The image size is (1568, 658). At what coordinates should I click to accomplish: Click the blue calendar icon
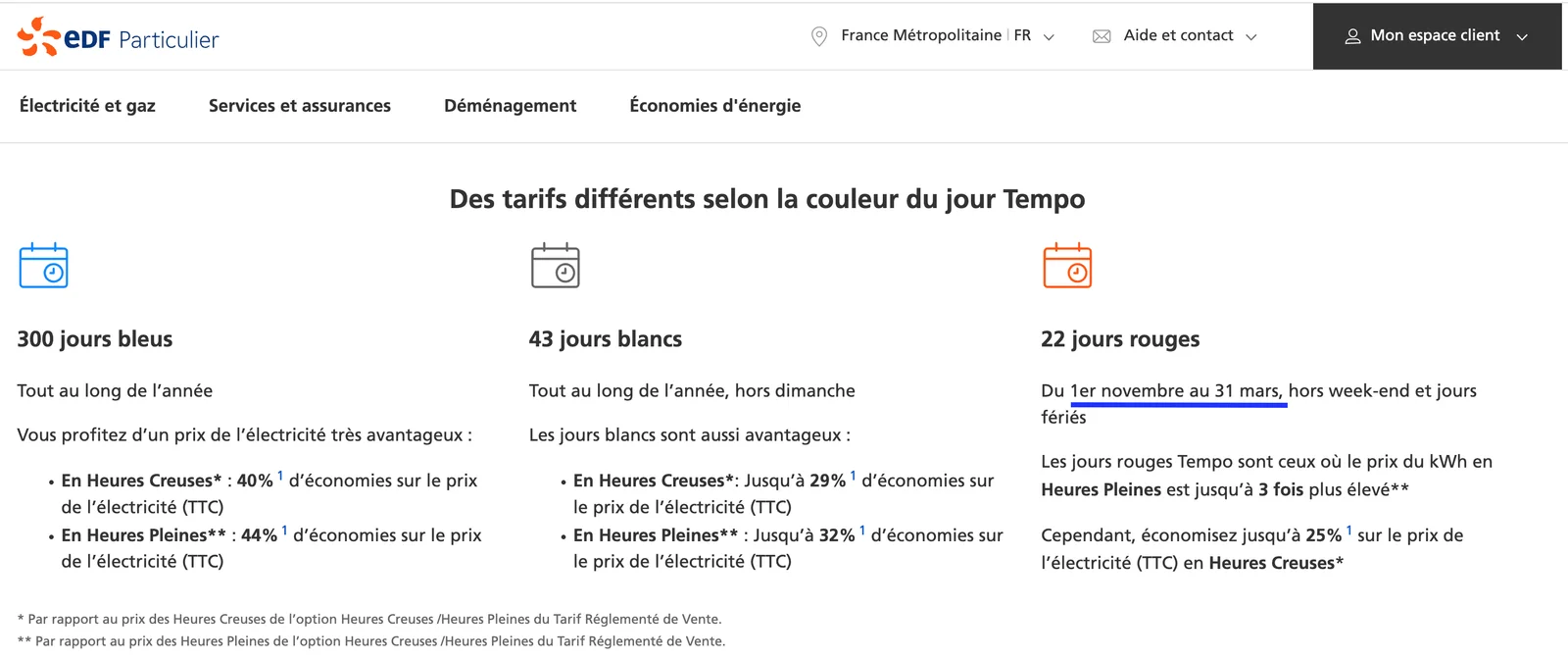pyautogui.click(x=44, y=266)
